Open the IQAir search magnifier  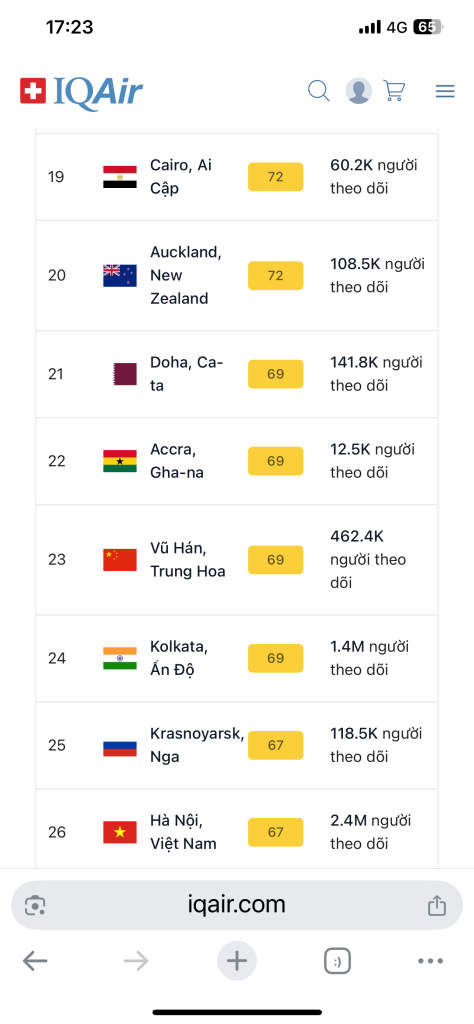pos(319,91)
